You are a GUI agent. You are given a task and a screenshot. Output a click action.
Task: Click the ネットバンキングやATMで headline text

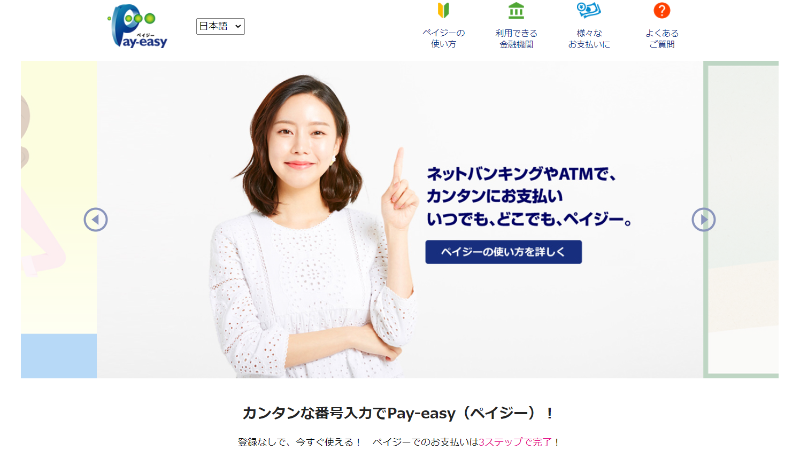click(x=521, y=174)
